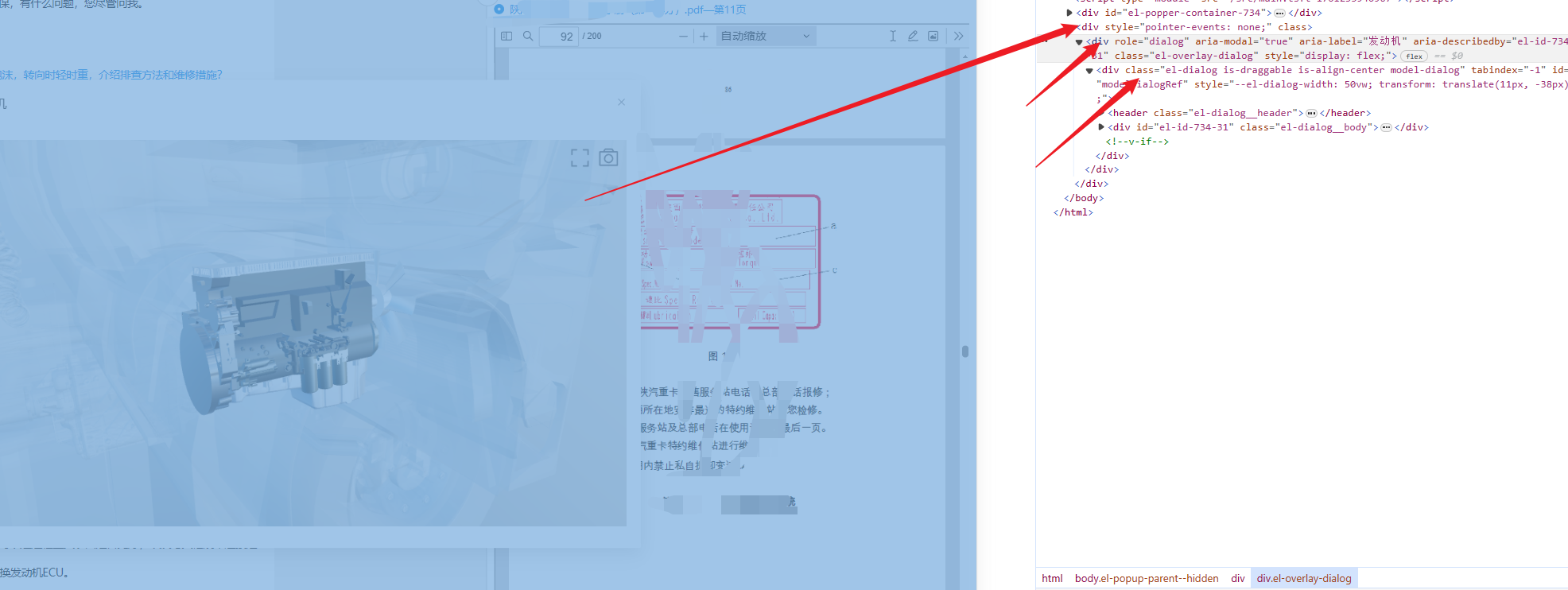Viewport: 1568px width, 590px height.
Task: Open the PDF find search icon
Action: (x=528, y=36)
